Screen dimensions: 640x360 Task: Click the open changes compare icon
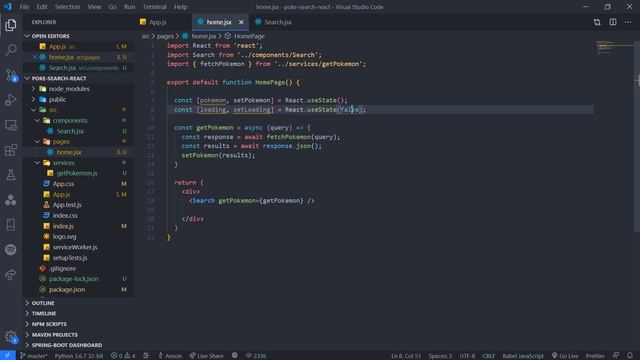(x=597, y=22)
